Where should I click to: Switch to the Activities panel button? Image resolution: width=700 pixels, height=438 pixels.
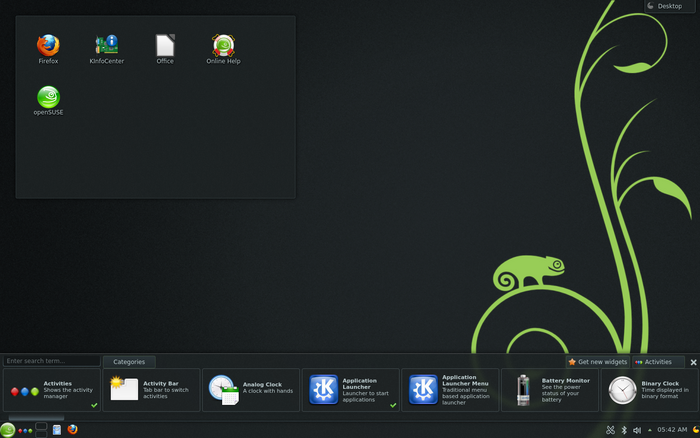coord(653,362)
